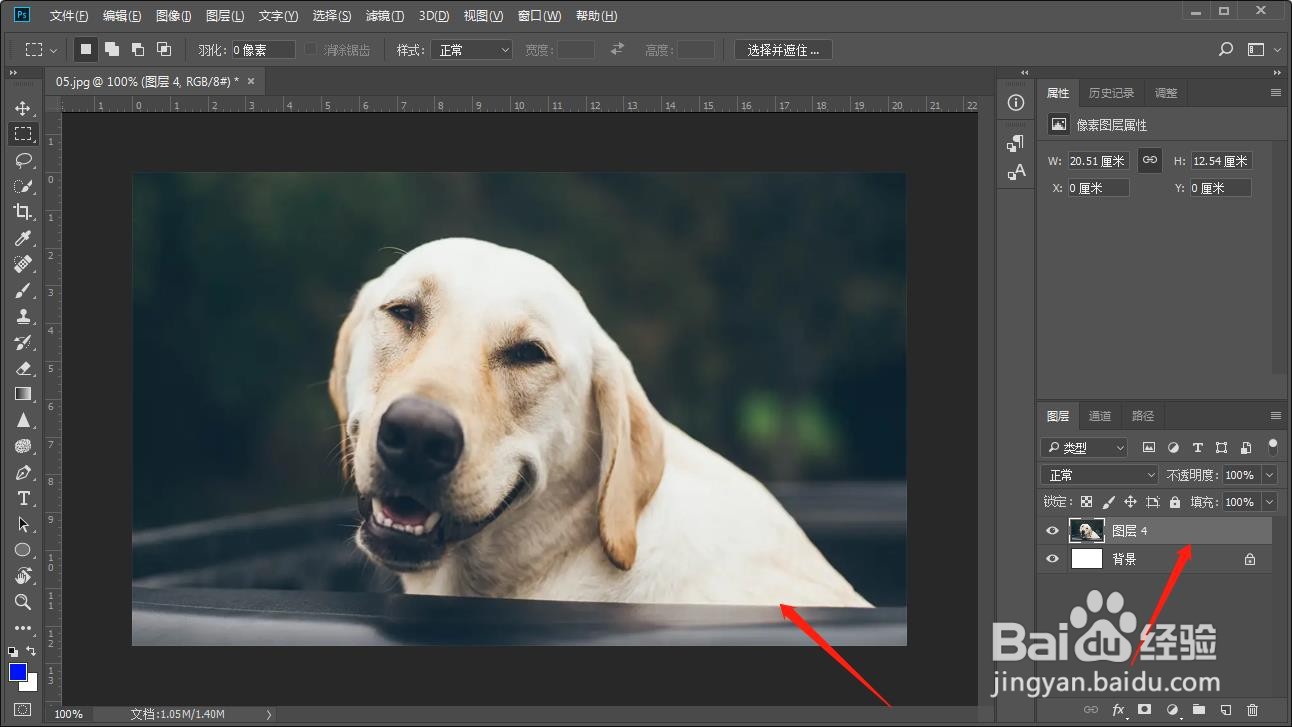Open the fx layer style menu
The image size is (1292, 727).
pos(1119,710)
